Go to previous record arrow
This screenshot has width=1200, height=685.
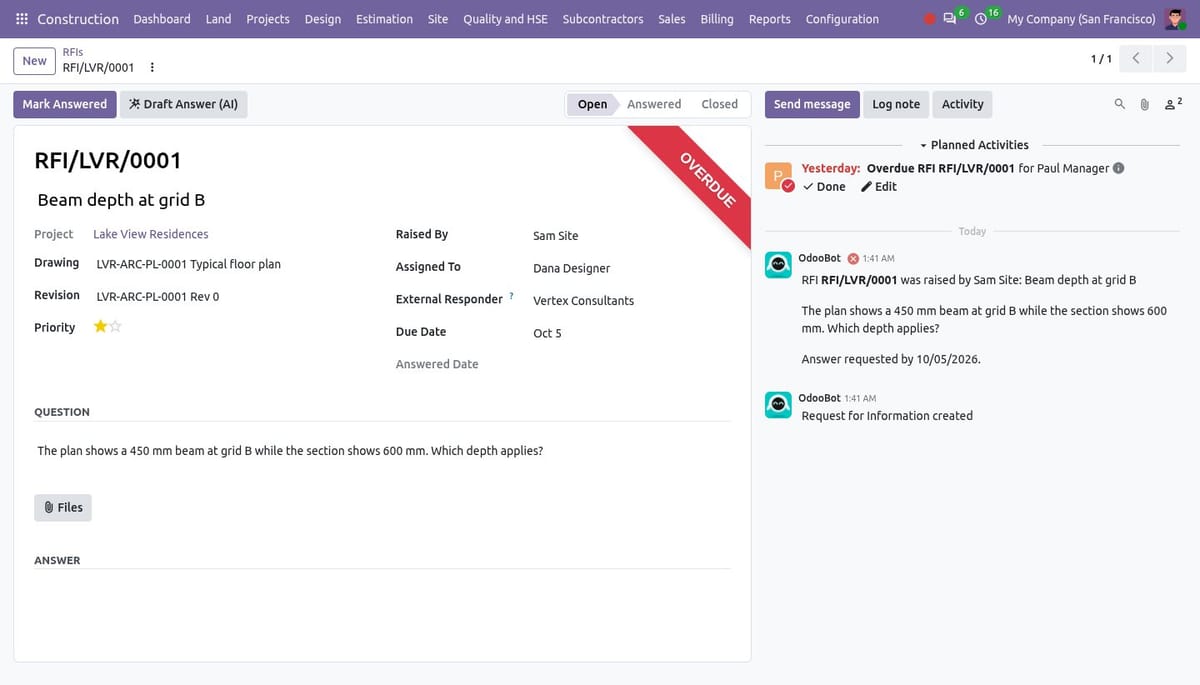coord(1135,59)
